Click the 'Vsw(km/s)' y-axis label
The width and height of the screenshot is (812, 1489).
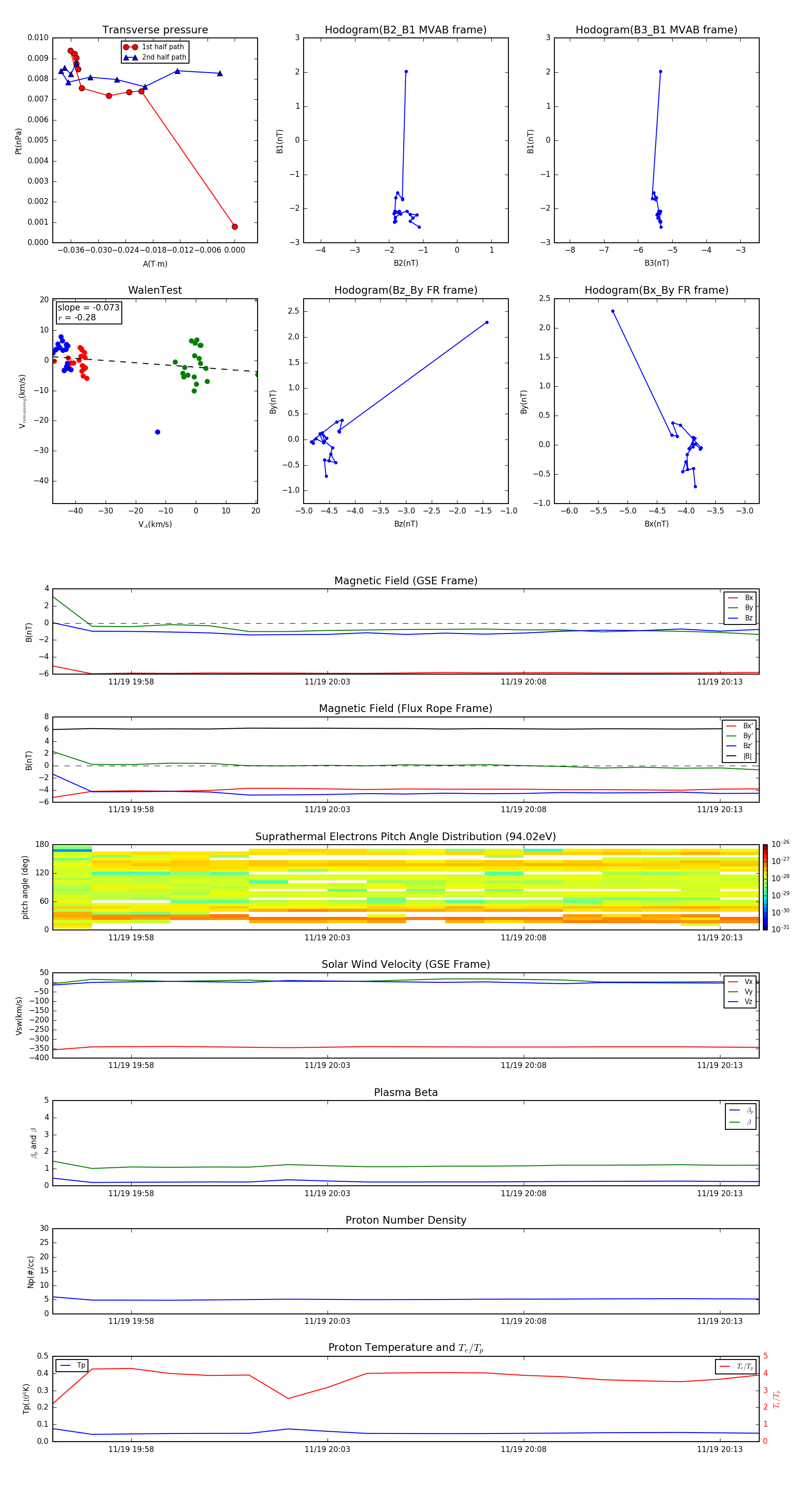pyautogui.click(x=19, y=1016)
